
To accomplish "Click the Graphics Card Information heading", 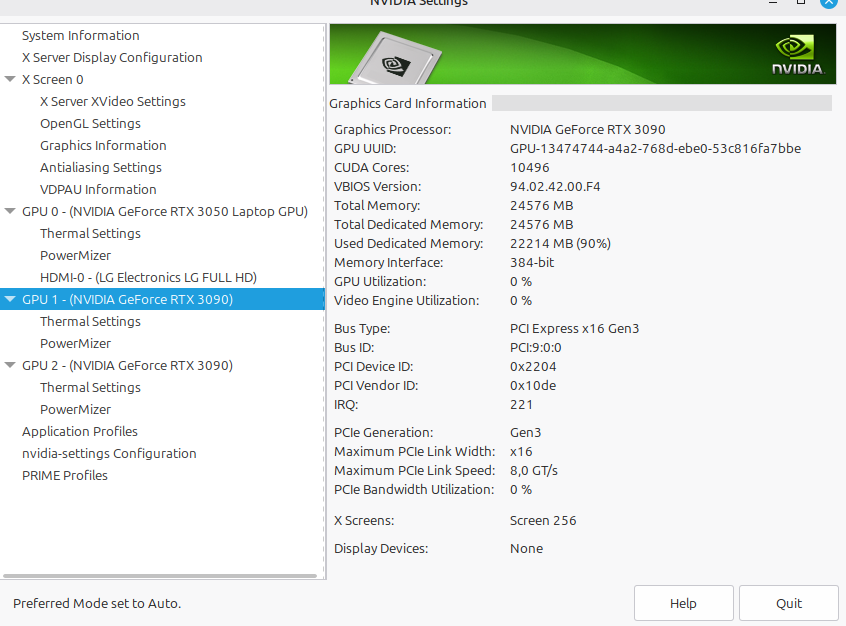I will 407,104.
